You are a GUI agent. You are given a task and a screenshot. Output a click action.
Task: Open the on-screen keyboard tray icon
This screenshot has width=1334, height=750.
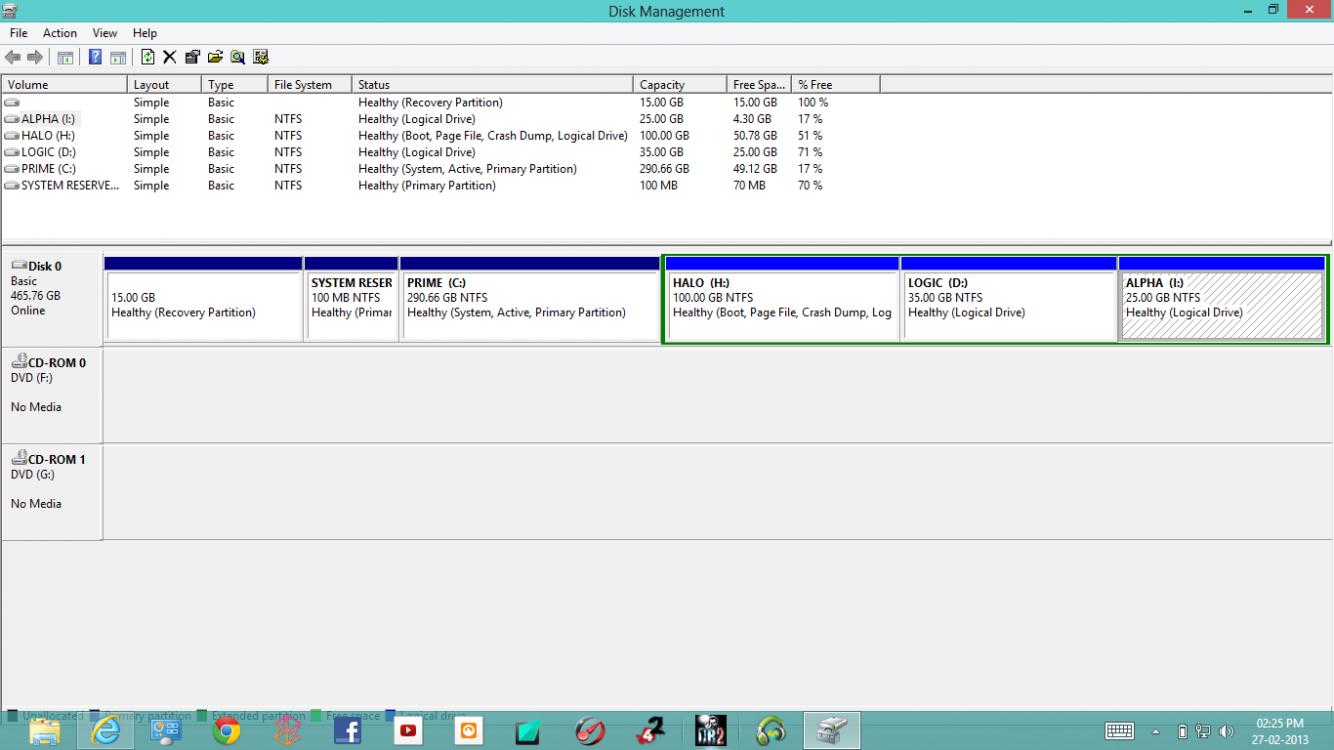1119,731
